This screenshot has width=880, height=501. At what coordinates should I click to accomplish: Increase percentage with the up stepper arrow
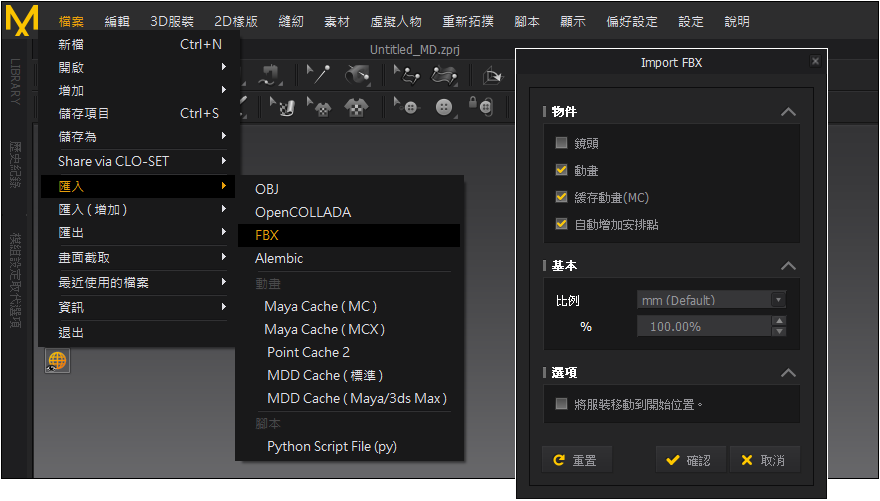point(779,321)
